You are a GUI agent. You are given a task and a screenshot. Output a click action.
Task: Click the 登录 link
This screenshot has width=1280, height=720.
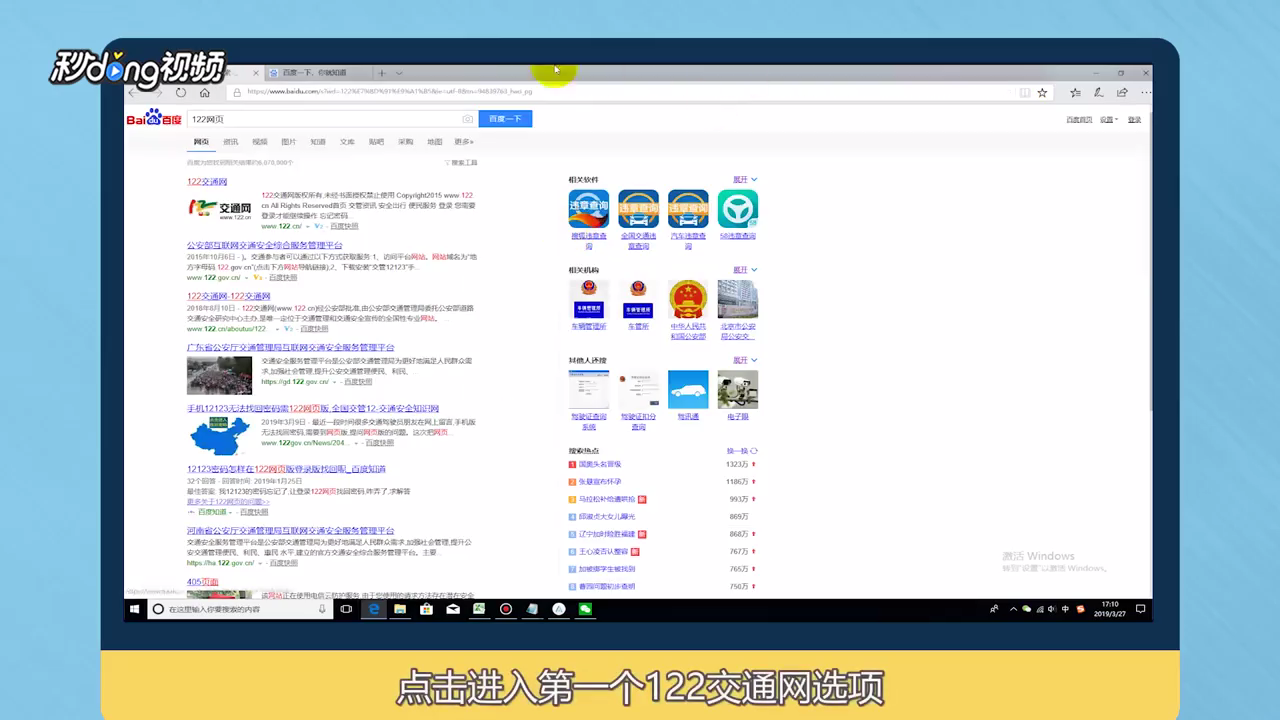tap(1134, 119)
